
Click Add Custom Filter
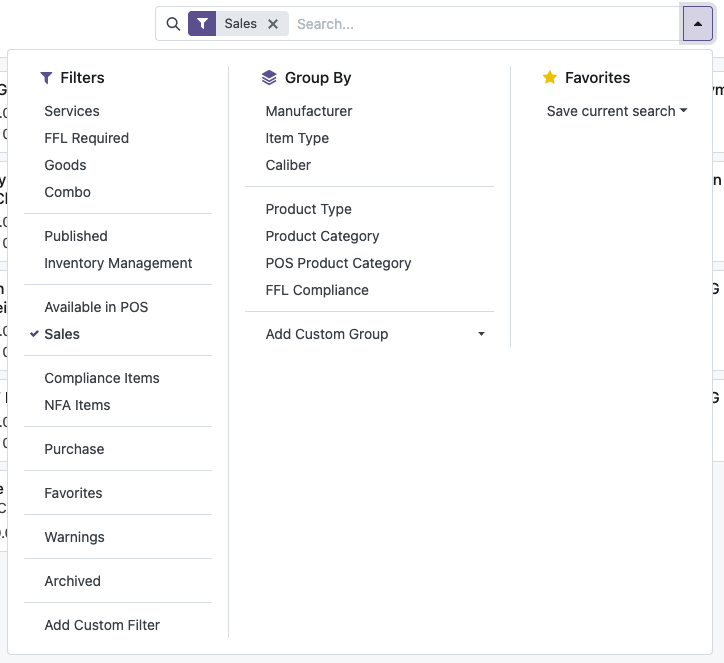click(102, 625)
